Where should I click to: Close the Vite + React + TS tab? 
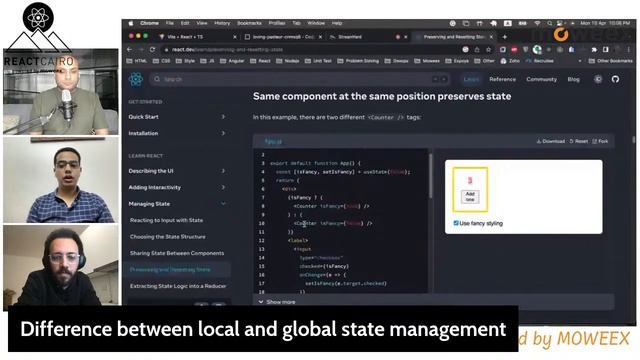pyautogui.click(x=235, y=37)
